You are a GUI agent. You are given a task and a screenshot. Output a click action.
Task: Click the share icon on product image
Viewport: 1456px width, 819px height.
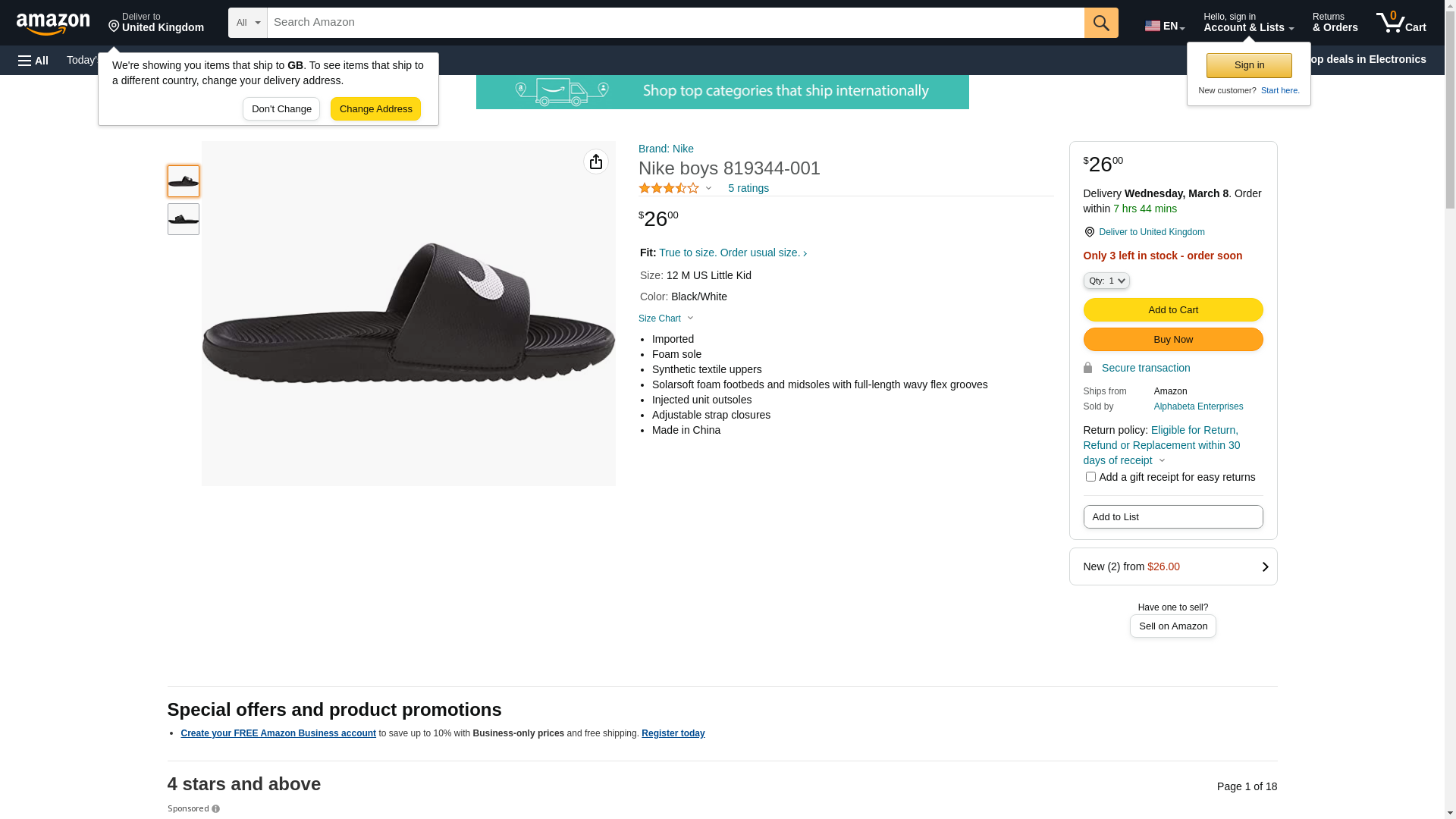[x=596, y=162]
